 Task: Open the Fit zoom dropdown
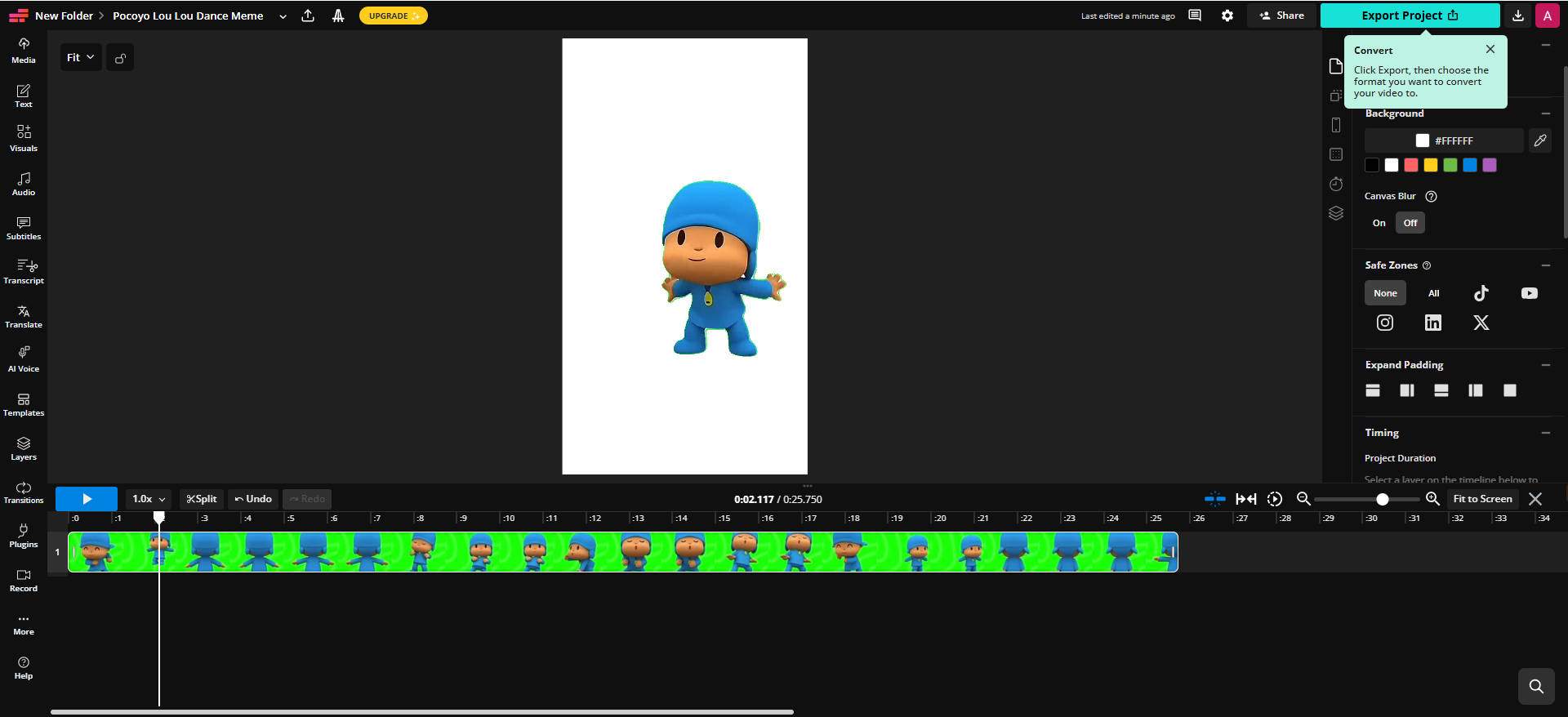coord(80,57)
